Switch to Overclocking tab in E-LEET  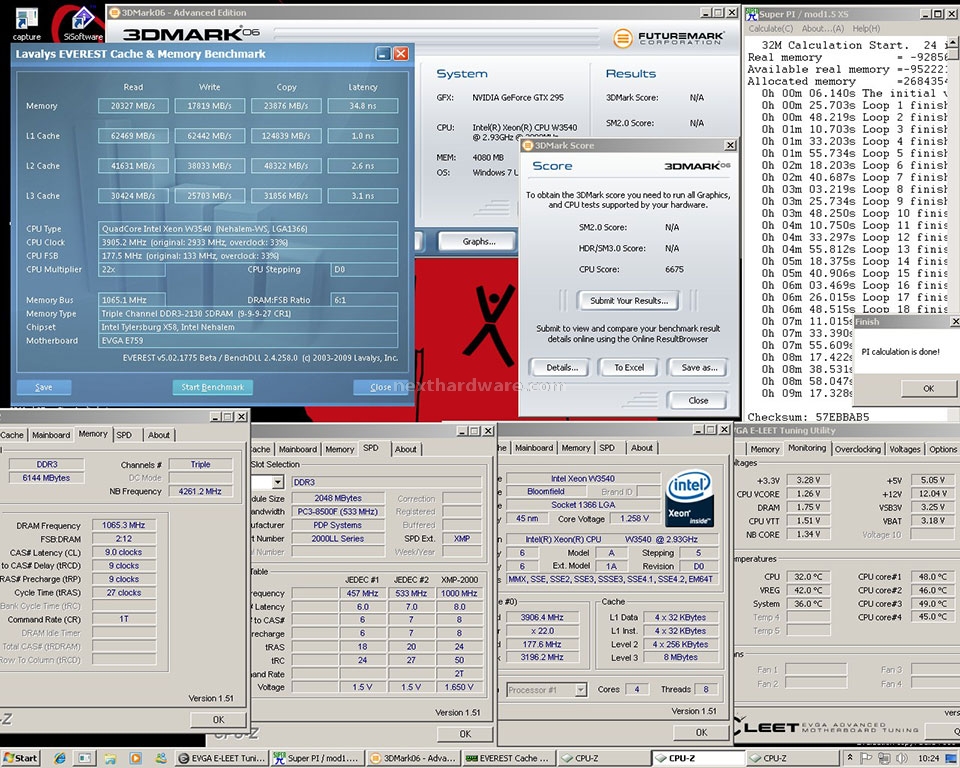[x=858, y=449]
